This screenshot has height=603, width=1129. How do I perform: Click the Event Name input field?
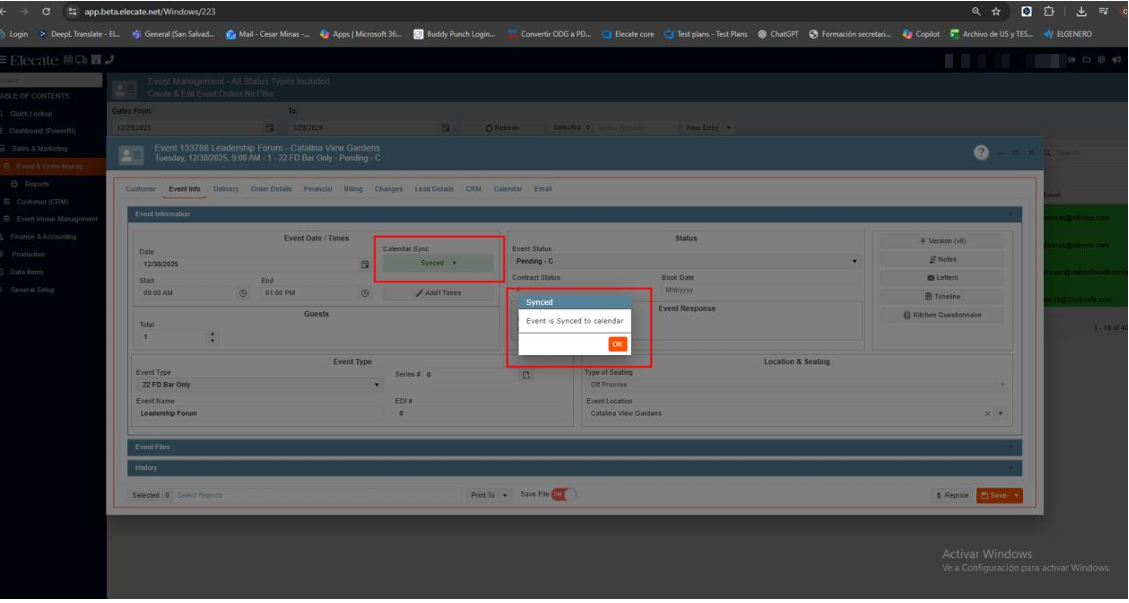[259, 413]
